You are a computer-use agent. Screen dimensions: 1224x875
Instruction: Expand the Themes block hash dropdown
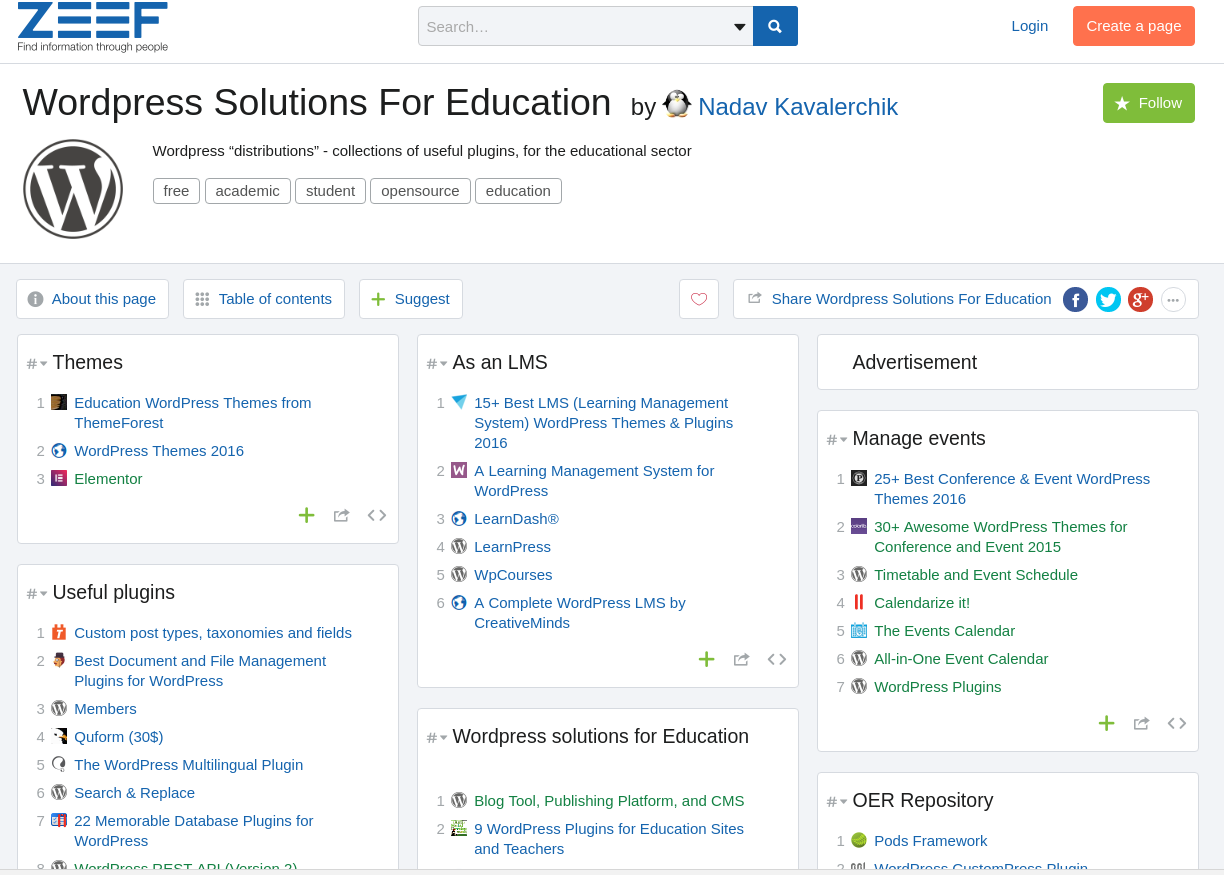click(x=37, y=364)
